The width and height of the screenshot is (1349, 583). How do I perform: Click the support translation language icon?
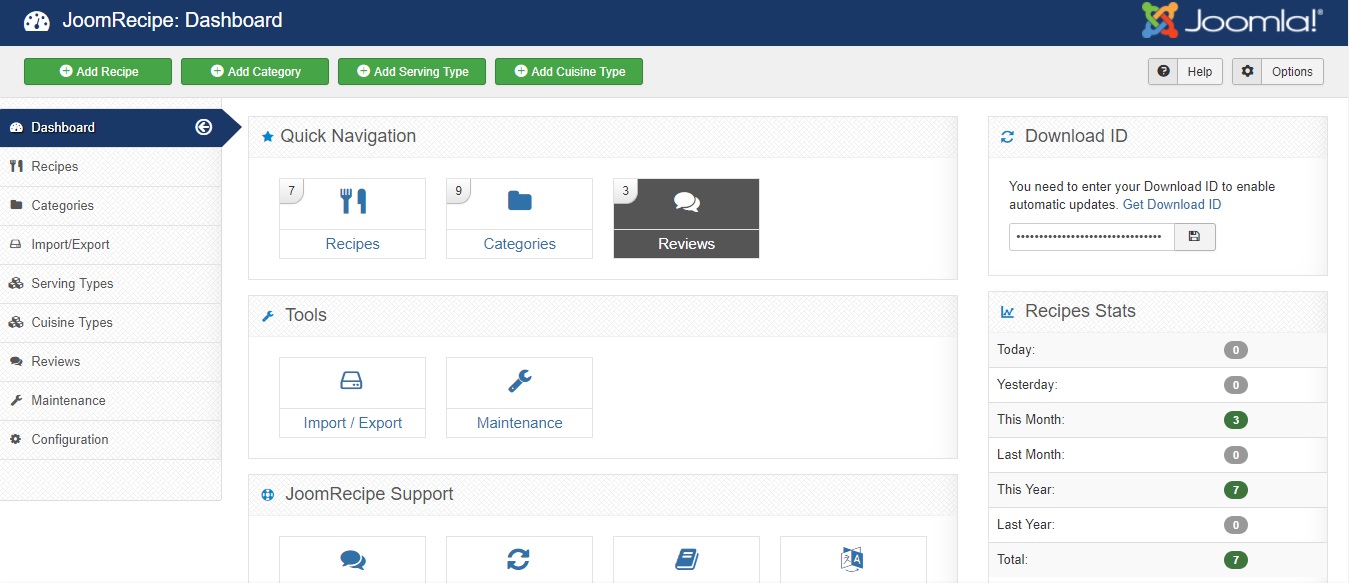point(852,559)
